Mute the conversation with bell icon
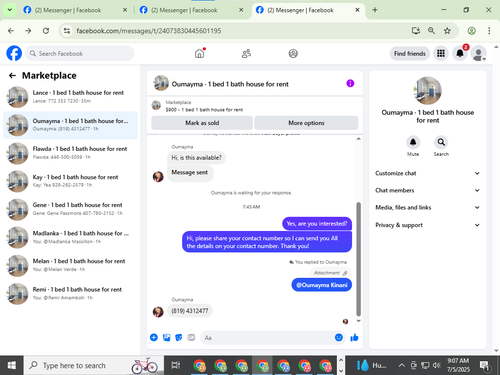Screen dimensions: 500x375 pos(413,142)
